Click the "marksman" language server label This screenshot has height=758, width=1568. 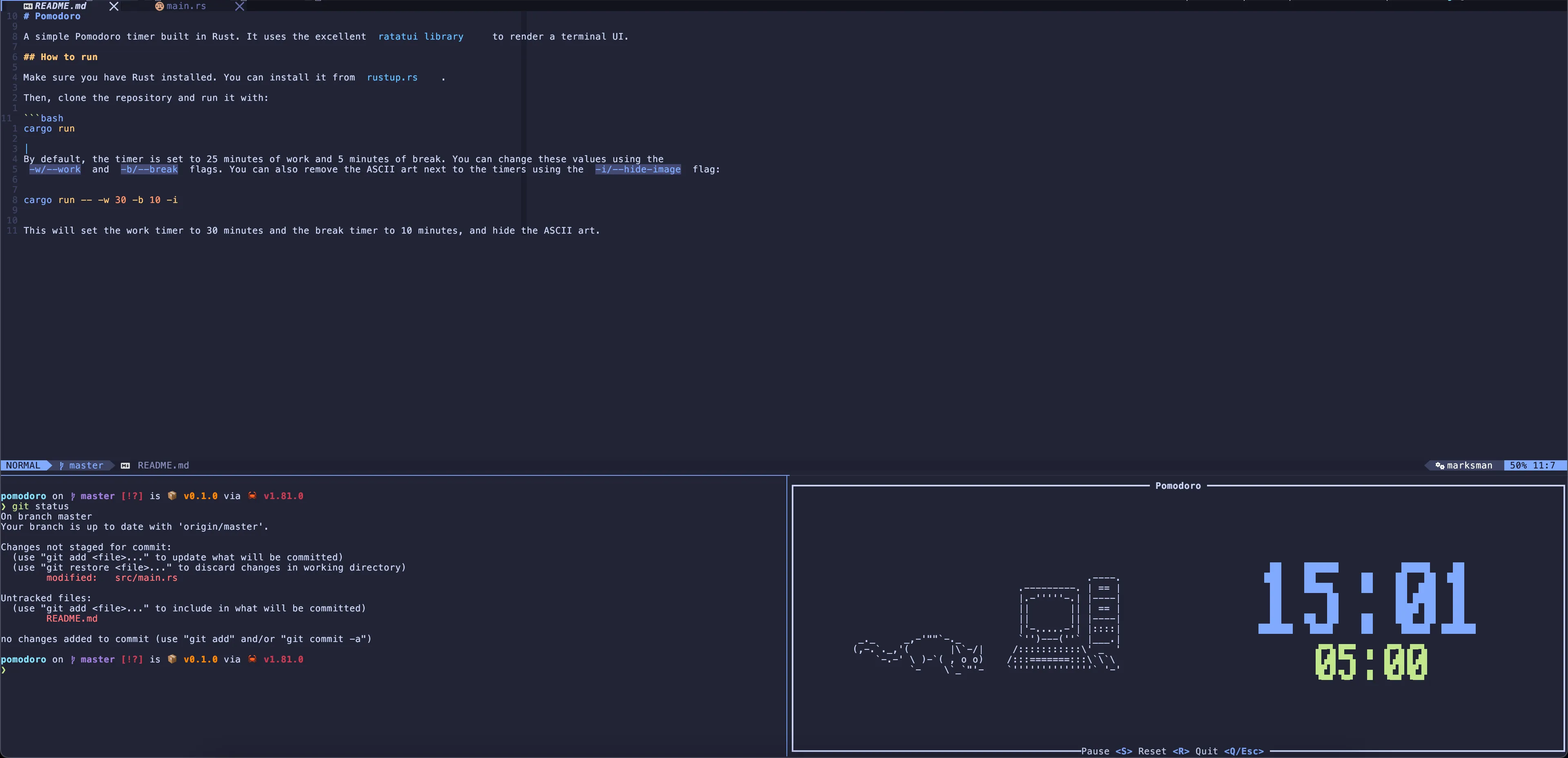tap(1470, 465)
